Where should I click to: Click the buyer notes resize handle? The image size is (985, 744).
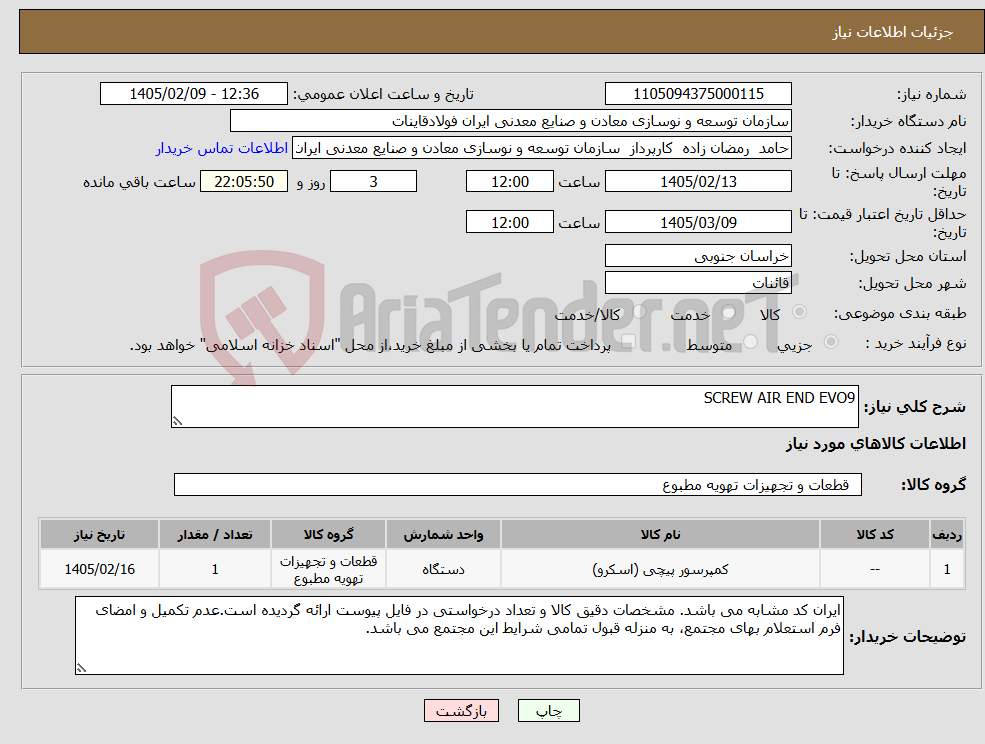[82, 668]
